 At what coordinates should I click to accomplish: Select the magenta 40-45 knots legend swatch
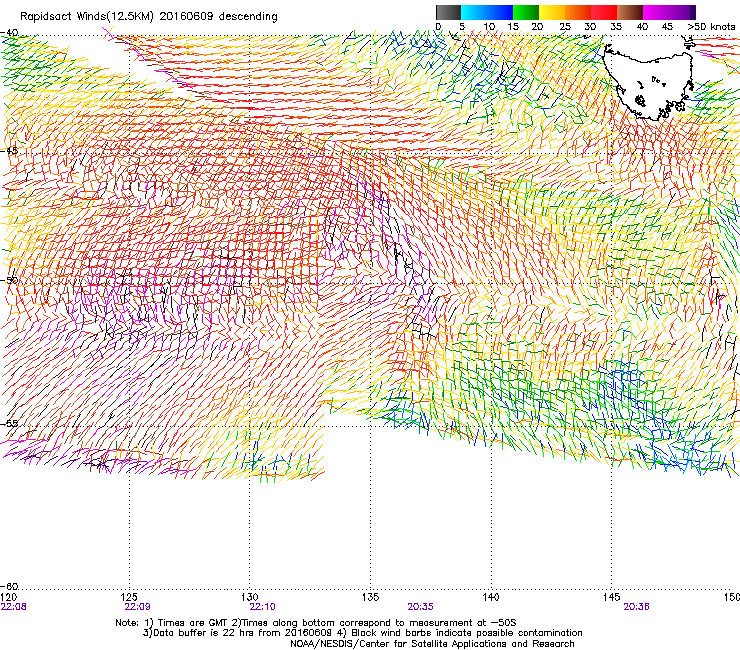coord(656,12)
